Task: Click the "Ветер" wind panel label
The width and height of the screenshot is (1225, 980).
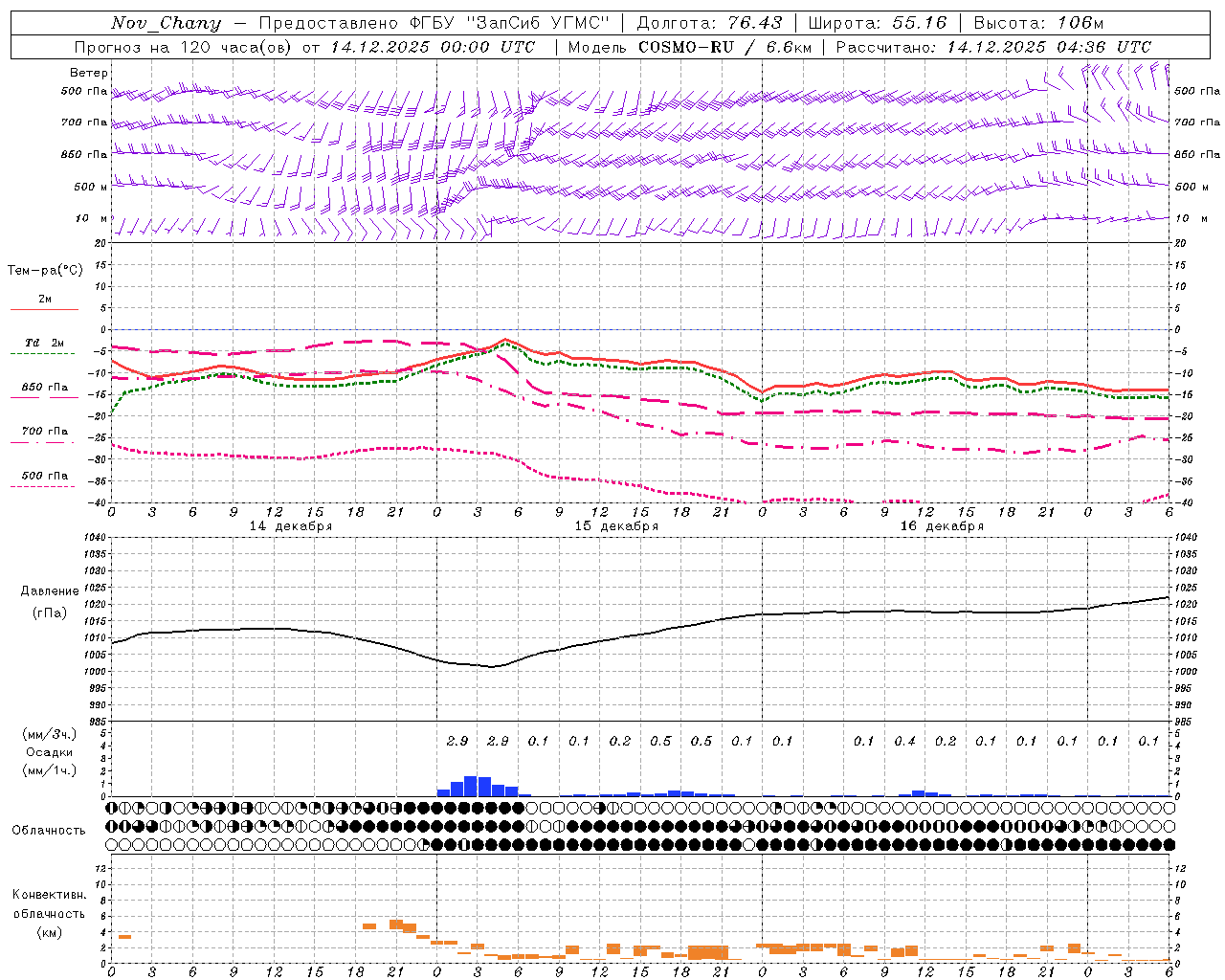Action: (89, 73)
